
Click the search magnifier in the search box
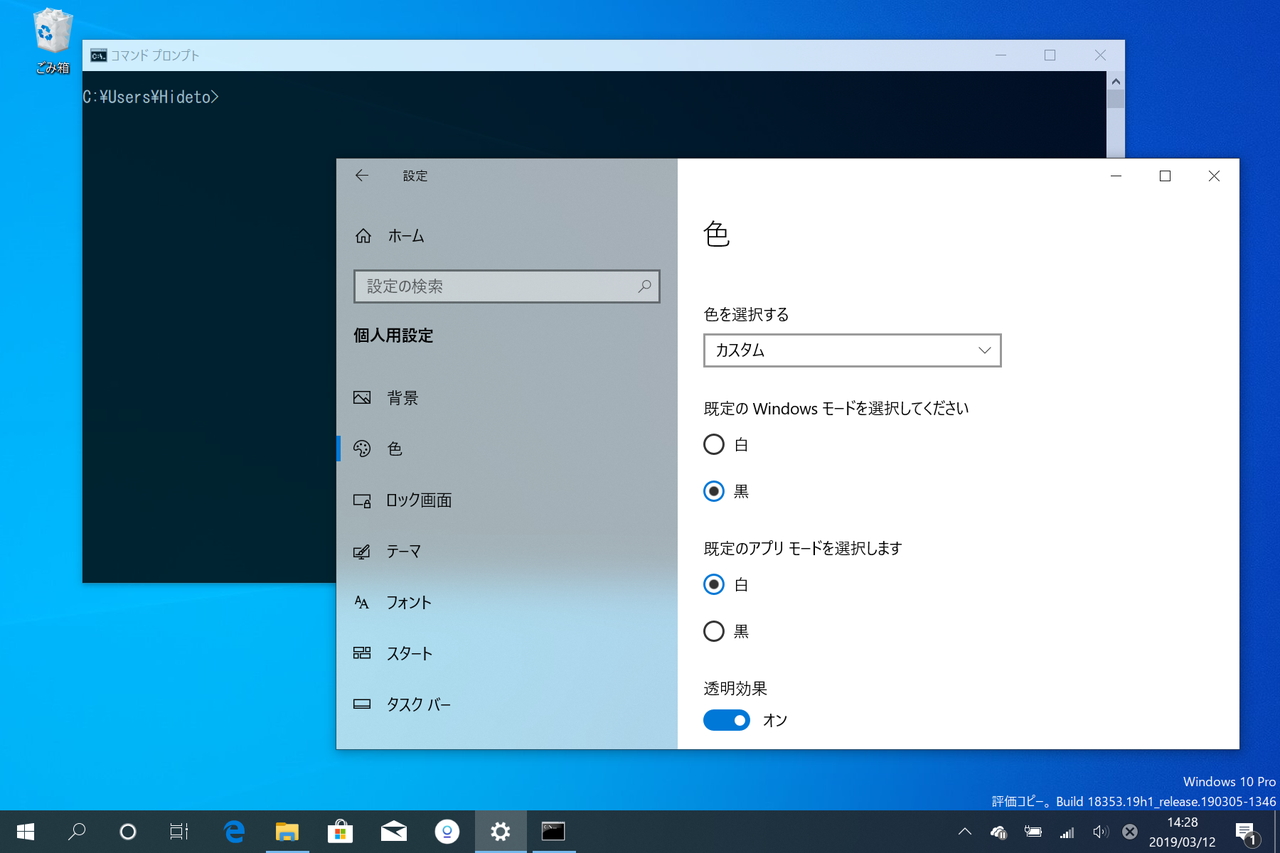tap(644, 286)
